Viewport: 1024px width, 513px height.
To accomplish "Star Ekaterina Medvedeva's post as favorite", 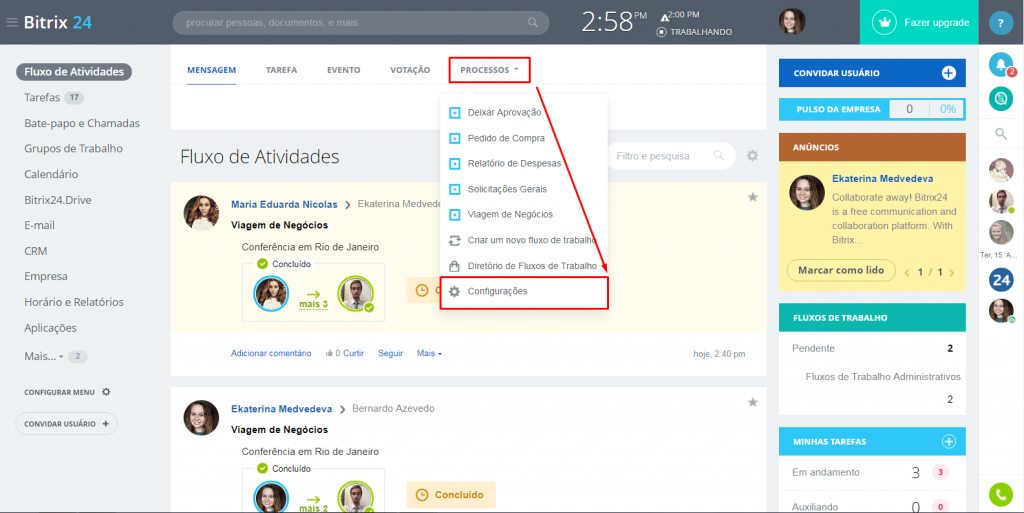I will [752, 402].
